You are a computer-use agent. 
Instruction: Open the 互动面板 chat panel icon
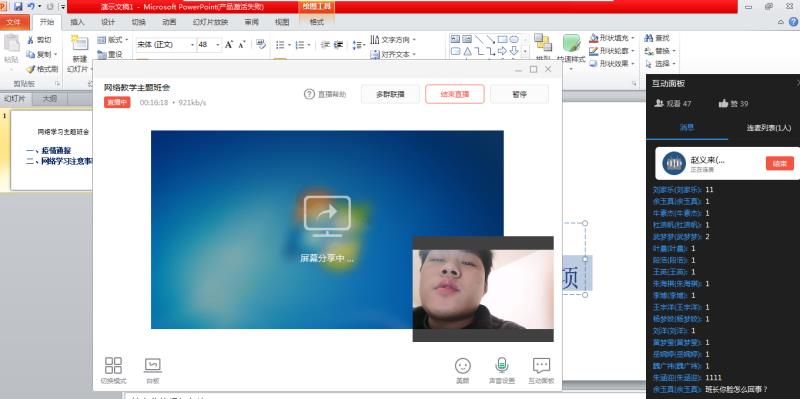541,365
